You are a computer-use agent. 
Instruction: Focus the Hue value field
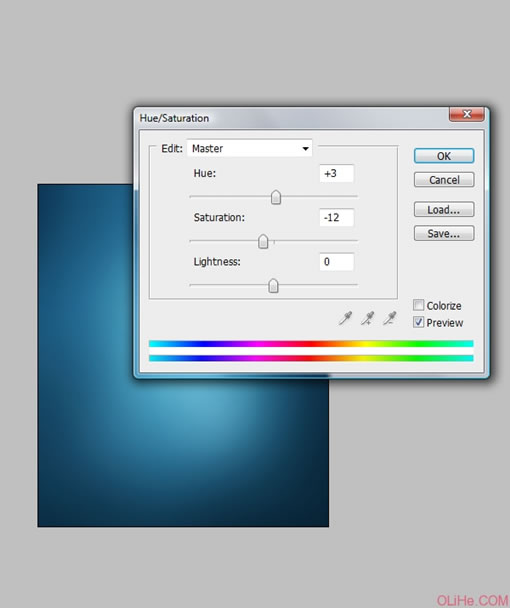click(336, 173)
